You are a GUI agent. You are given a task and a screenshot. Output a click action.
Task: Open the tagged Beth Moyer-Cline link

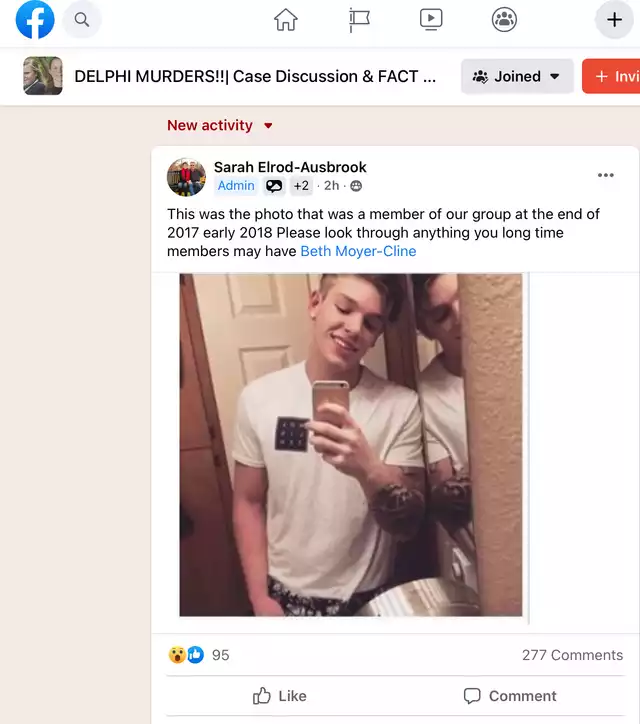click(x=358, y=251)
